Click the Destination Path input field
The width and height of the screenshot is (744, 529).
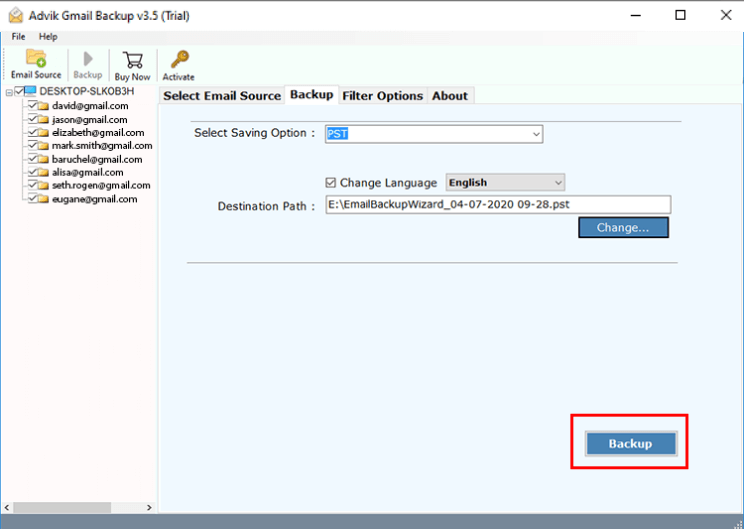(x=498, y=204)
